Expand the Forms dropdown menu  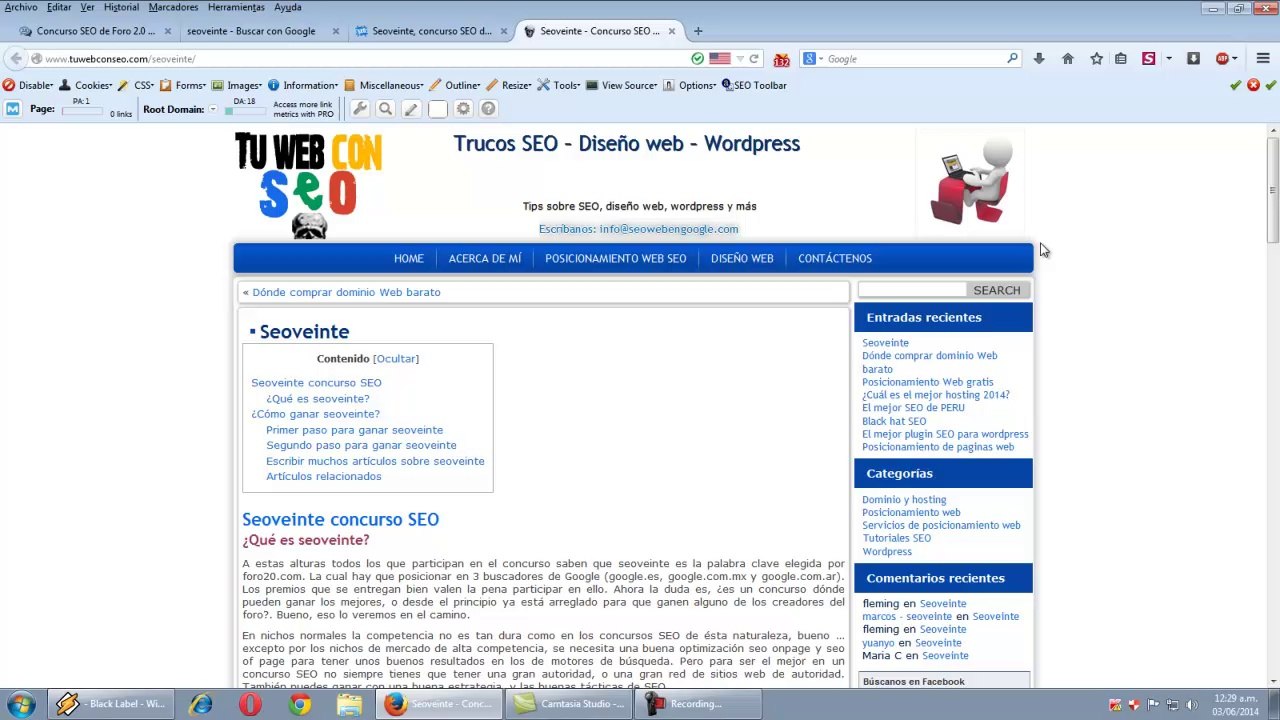183,86
